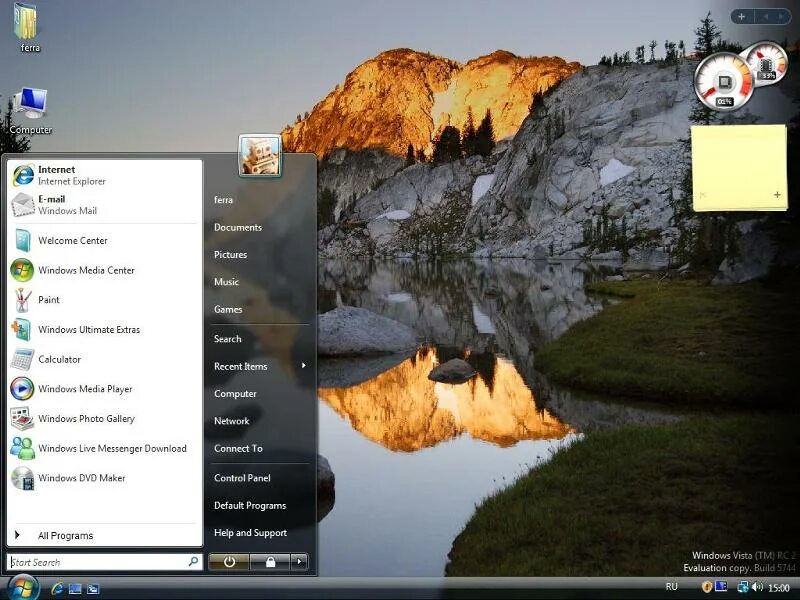Click the ferra folder desktop icon
The height and width of the screenshot is (600, 800).
(27, 28)
